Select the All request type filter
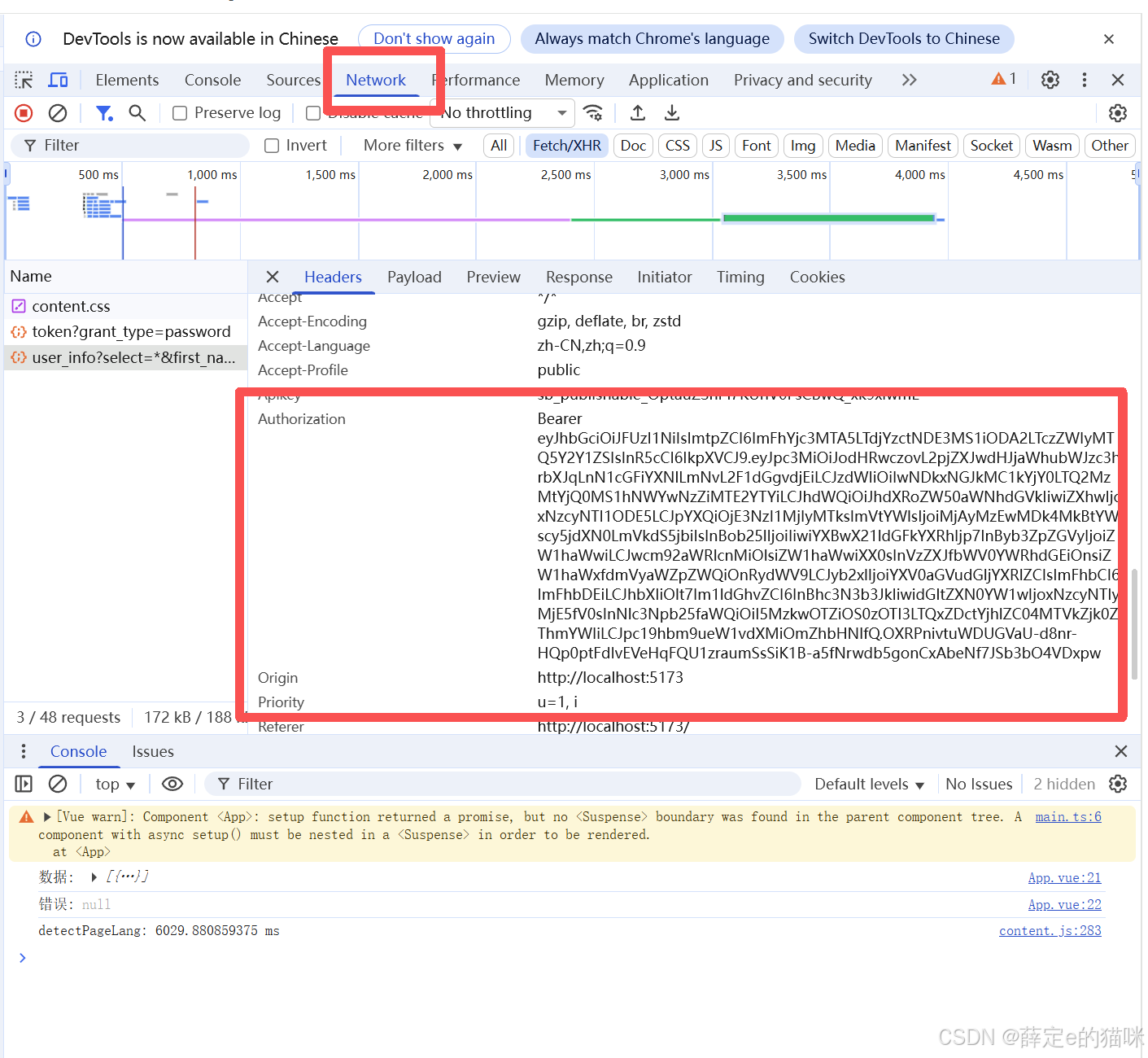The height and width of the screenshot is (1058, 1148). tap(499, 146)
